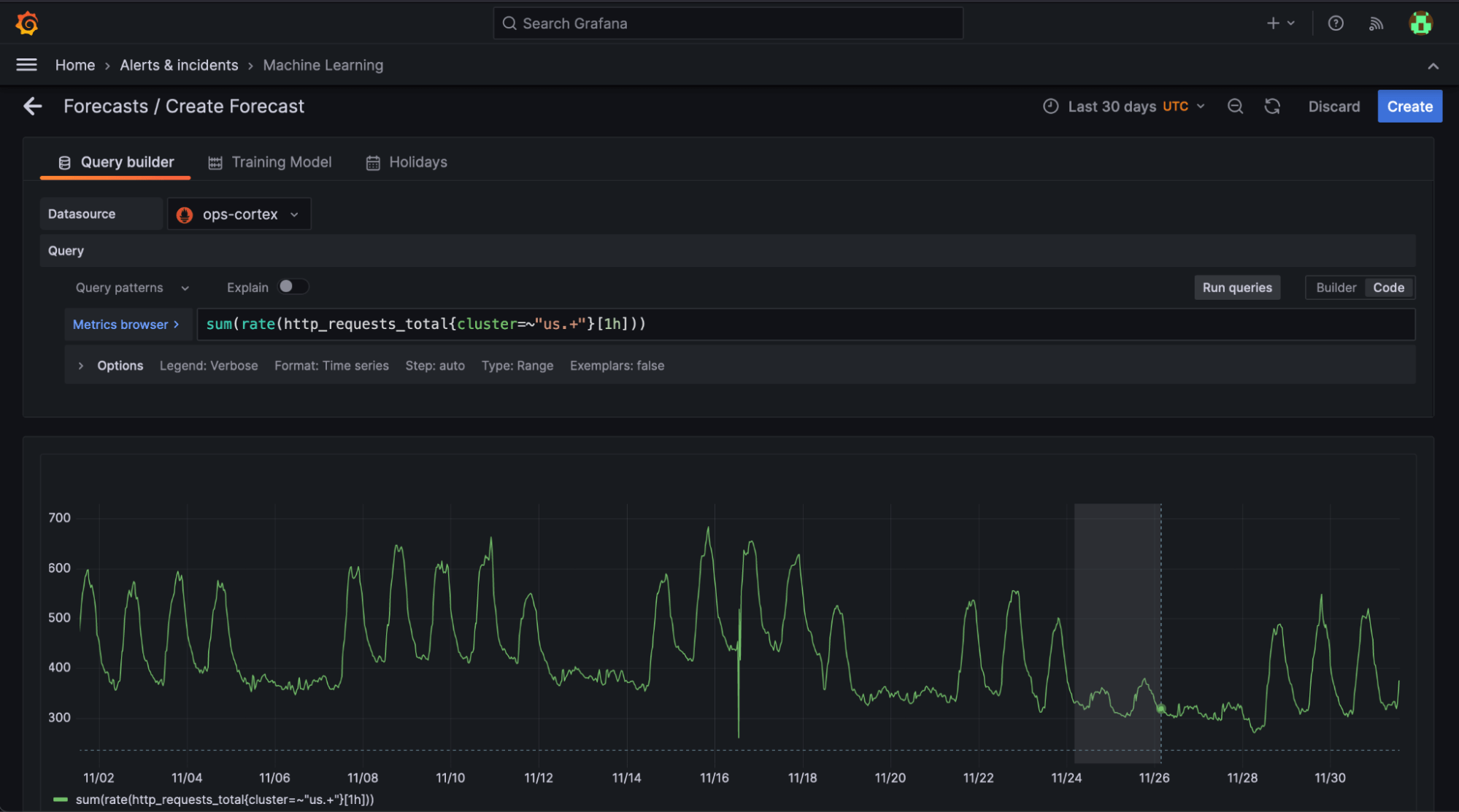Click the user profile avatar

pyautogui.click(x=1420, y=23)
